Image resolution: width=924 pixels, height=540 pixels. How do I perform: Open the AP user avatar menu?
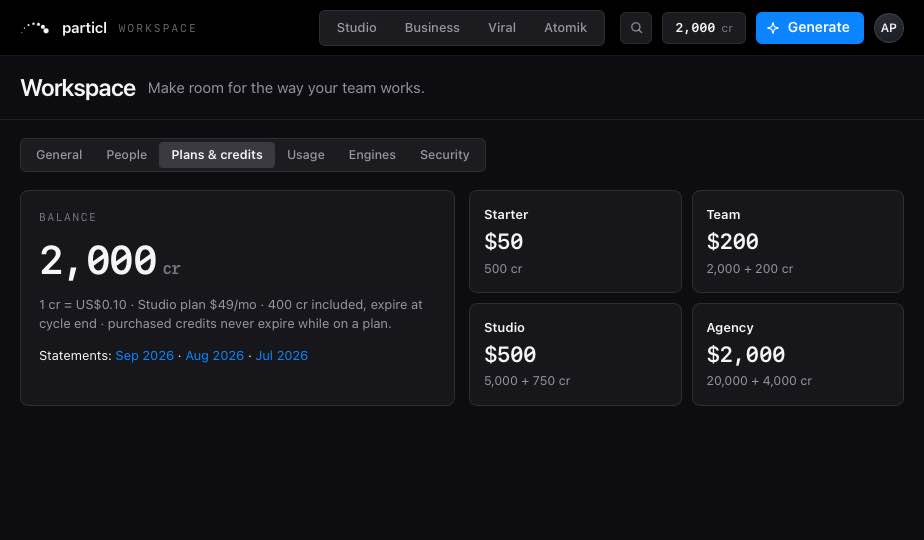pos(889,28)
